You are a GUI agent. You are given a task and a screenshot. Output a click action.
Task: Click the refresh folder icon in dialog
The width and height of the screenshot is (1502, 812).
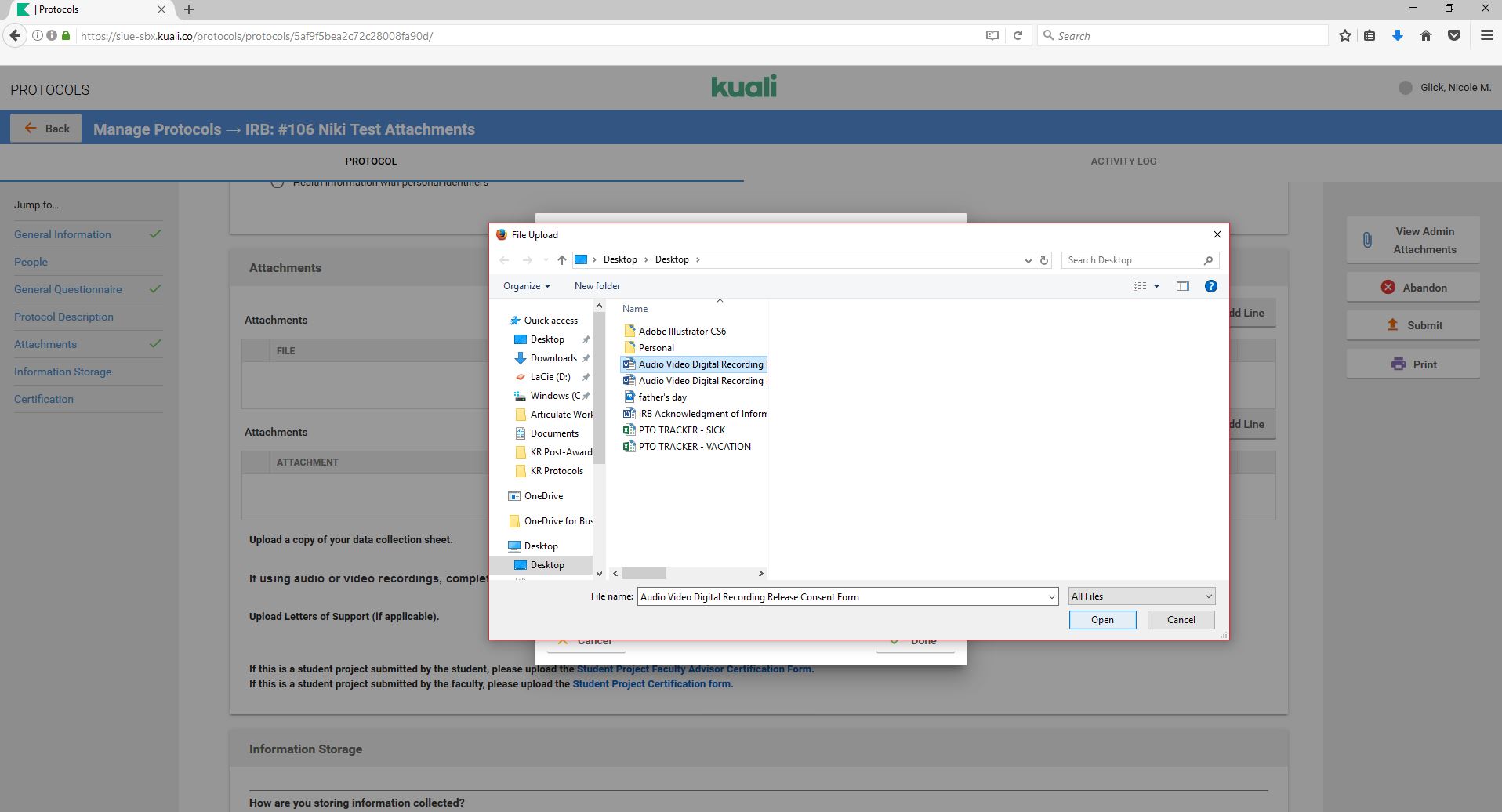[x=1043, y=260]
